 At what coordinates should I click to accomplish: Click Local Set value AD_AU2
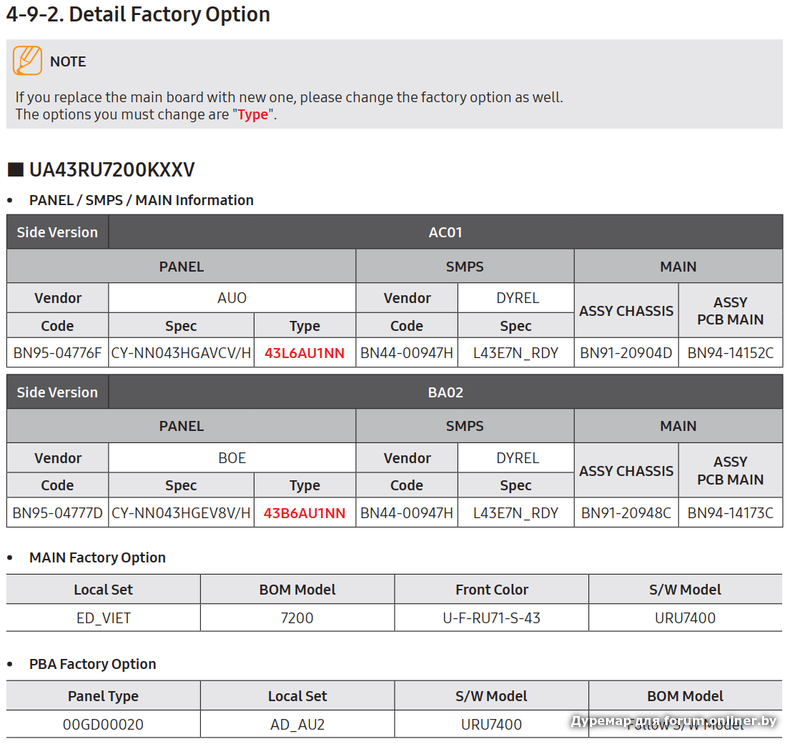(297, 725)
